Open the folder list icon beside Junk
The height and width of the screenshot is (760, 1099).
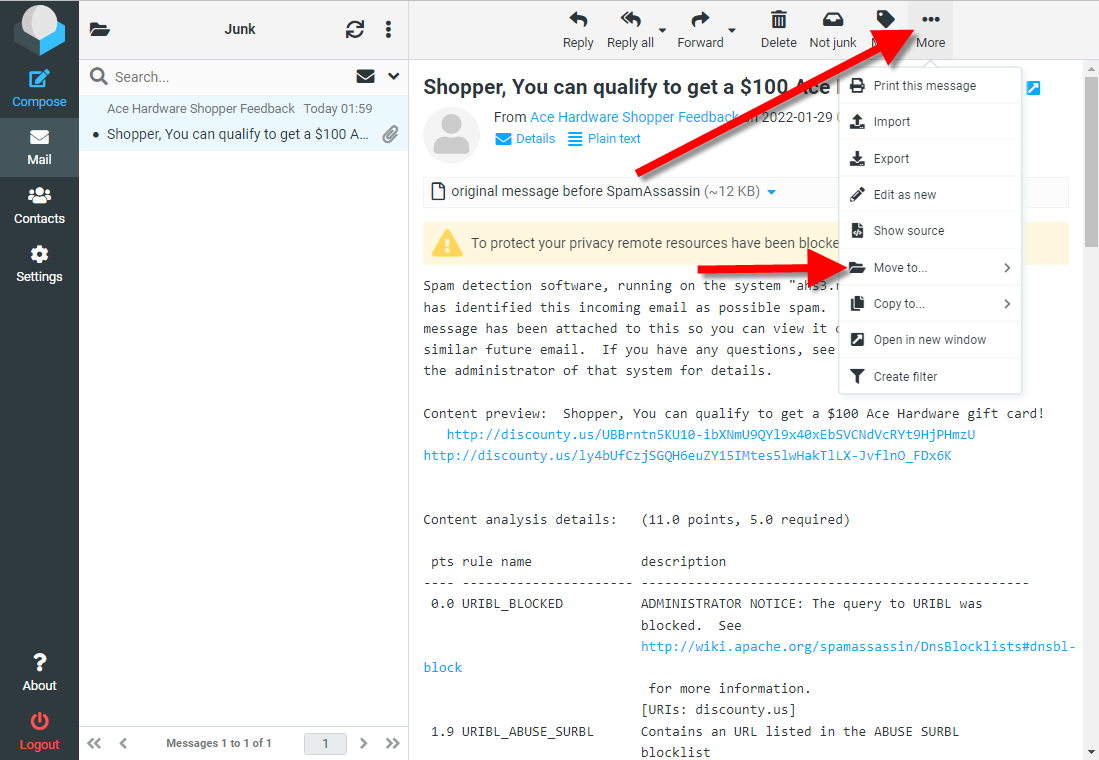click(x=100, y=29)
